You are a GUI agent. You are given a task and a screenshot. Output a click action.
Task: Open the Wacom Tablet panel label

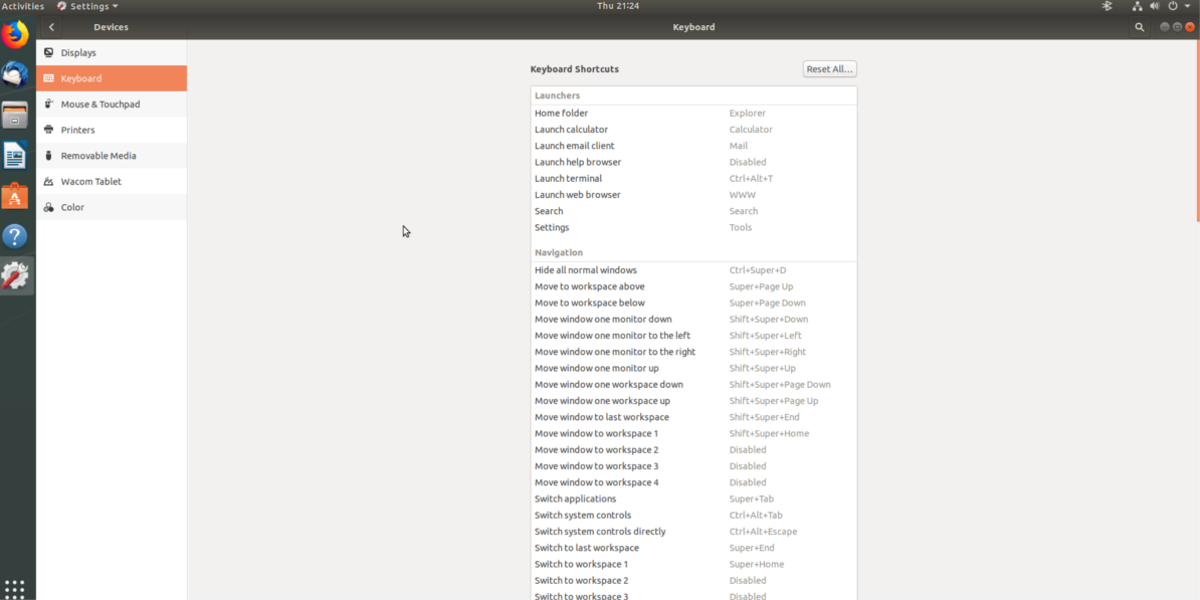pyautogui.click(x=91, y=182)
